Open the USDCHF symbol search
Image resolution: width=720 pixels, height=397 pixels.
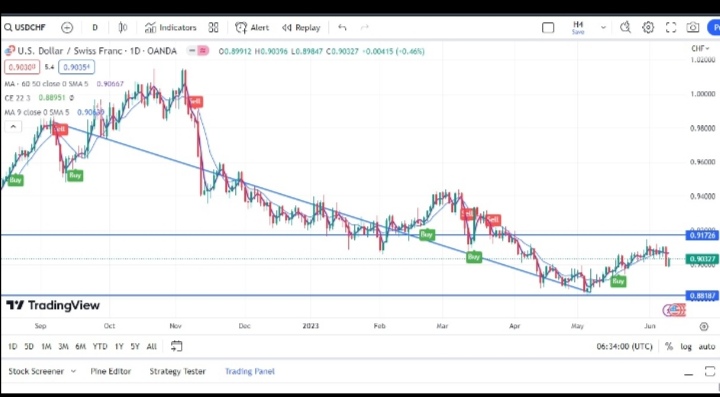click(25, 28)
